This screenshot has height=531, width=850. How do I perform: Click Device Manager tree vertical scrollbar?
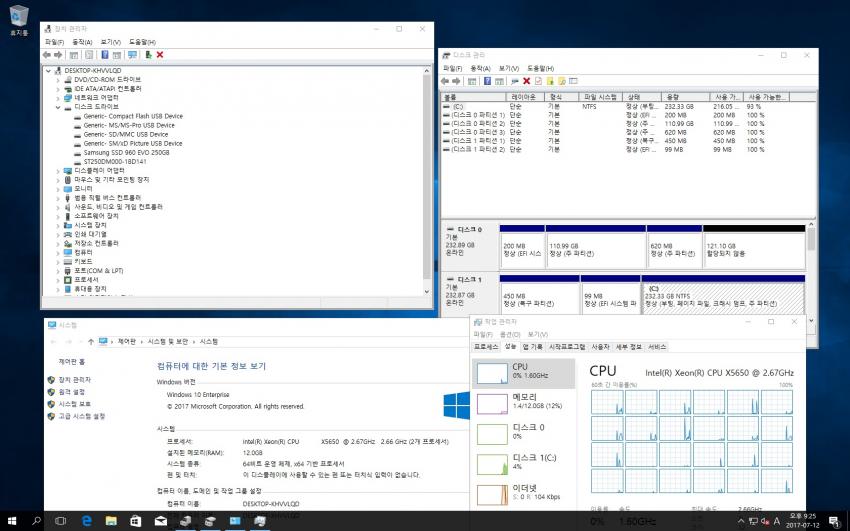point(427,182)
